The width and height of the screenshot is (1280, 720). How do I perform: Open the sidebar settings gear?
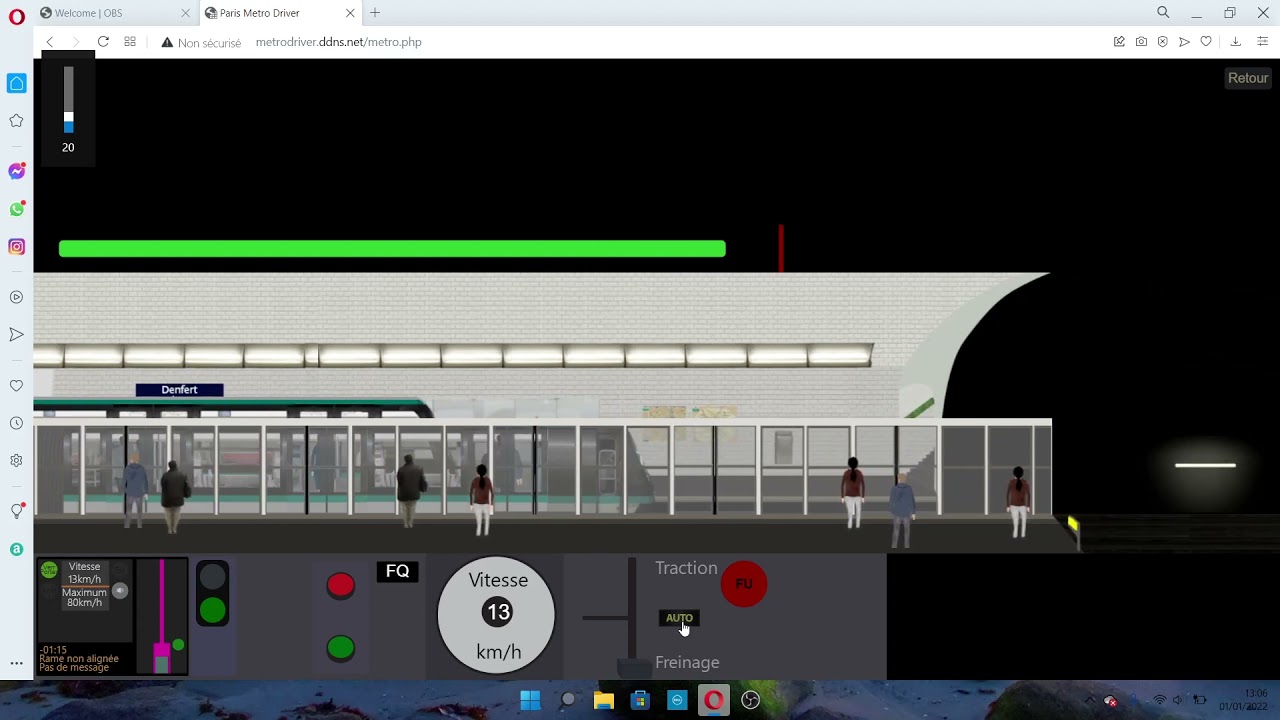(x=17, y=461)
